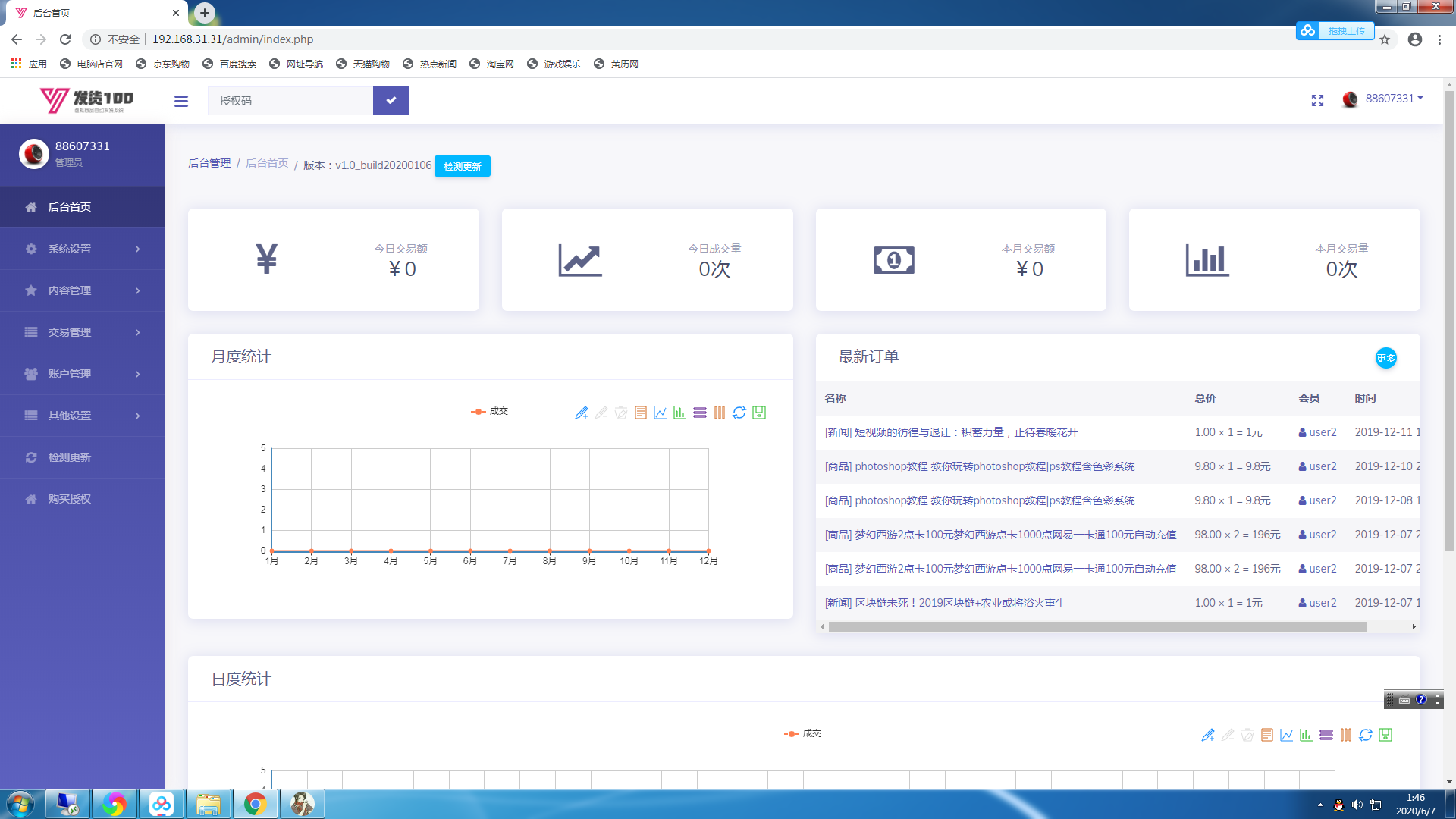
Task: Toggle fullscreen mode icon in header
Action: [x=1317, y=100]
